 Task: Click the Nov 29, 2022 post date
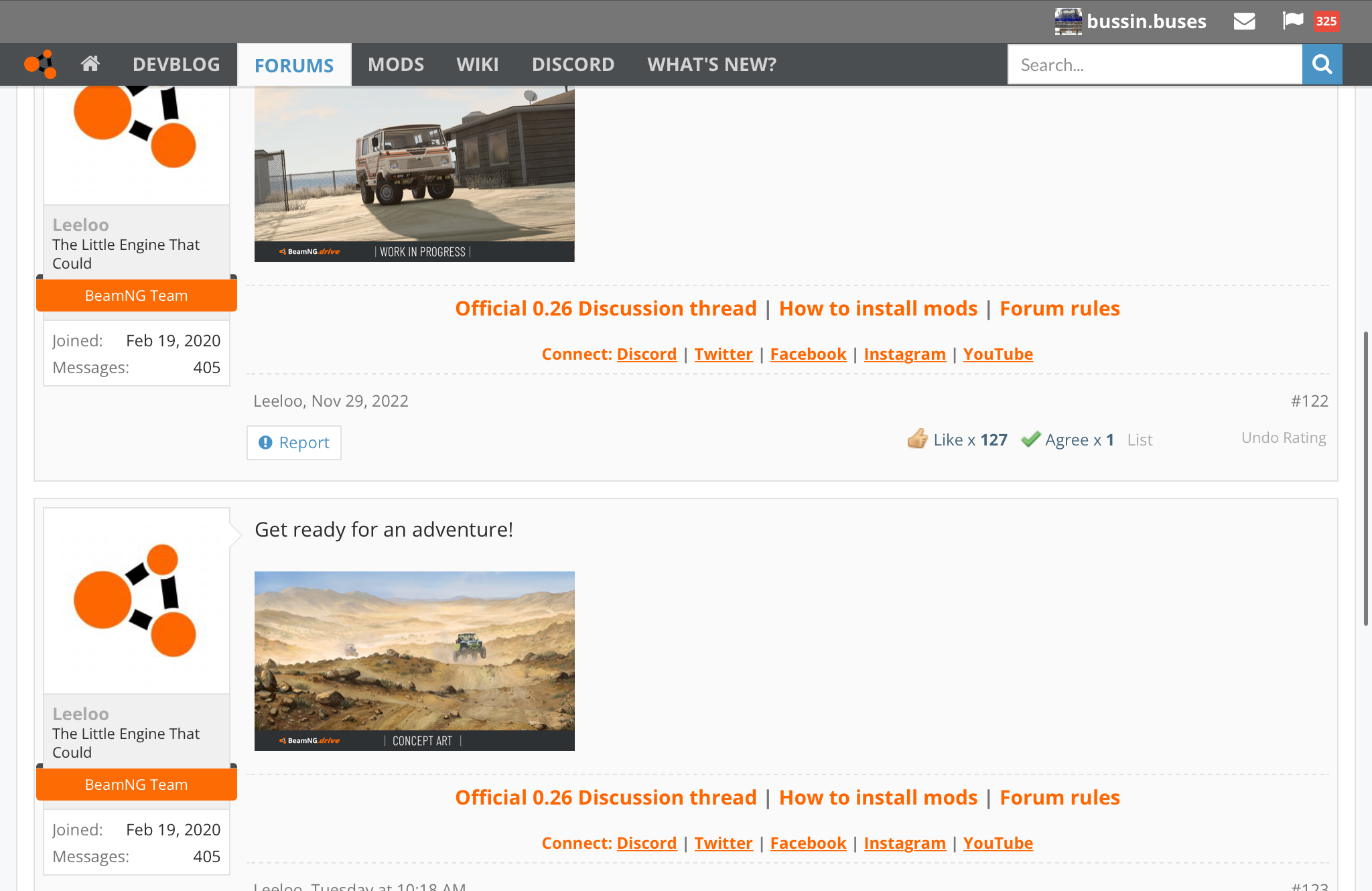click(x=360, y=401)
